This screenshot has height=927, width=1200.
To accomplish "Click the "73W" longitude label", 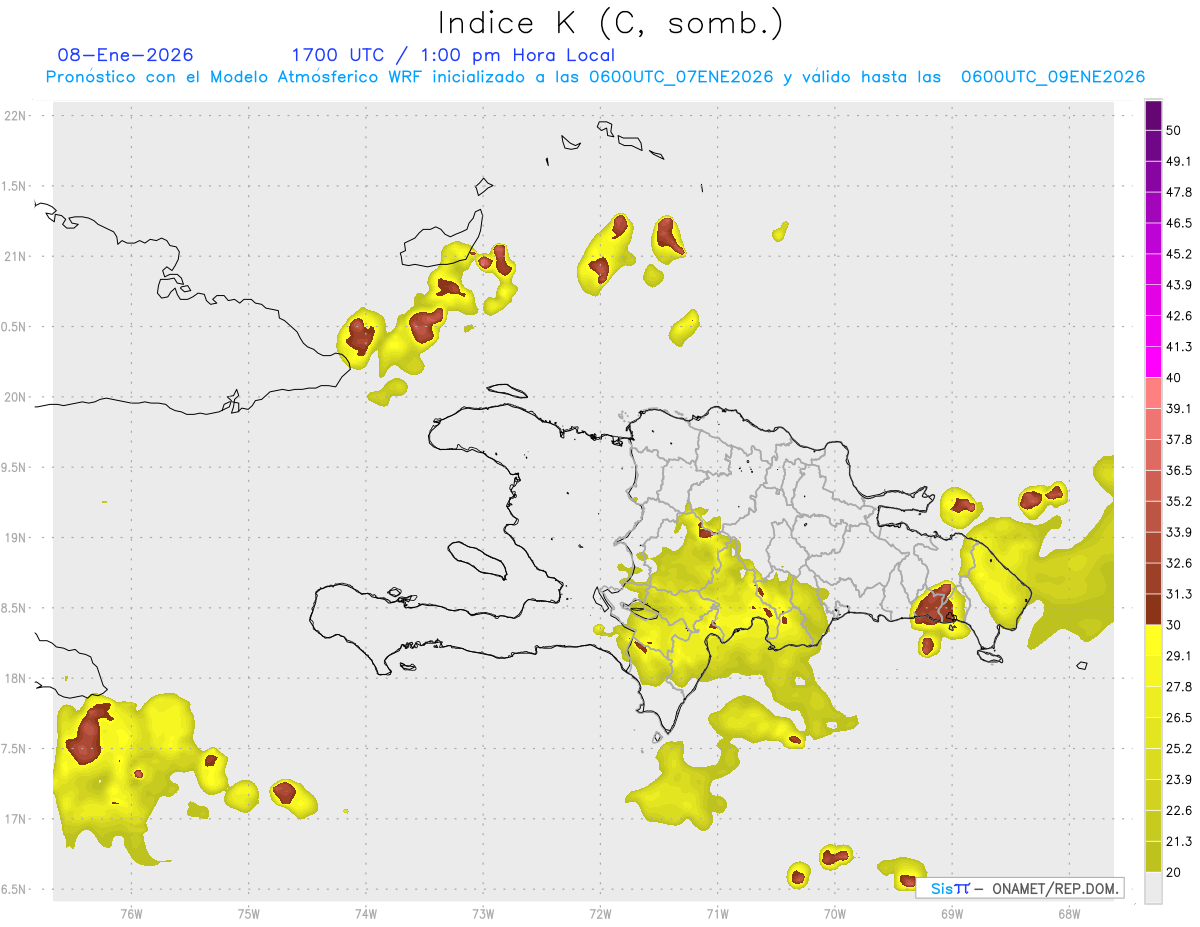I will (483, 914).
